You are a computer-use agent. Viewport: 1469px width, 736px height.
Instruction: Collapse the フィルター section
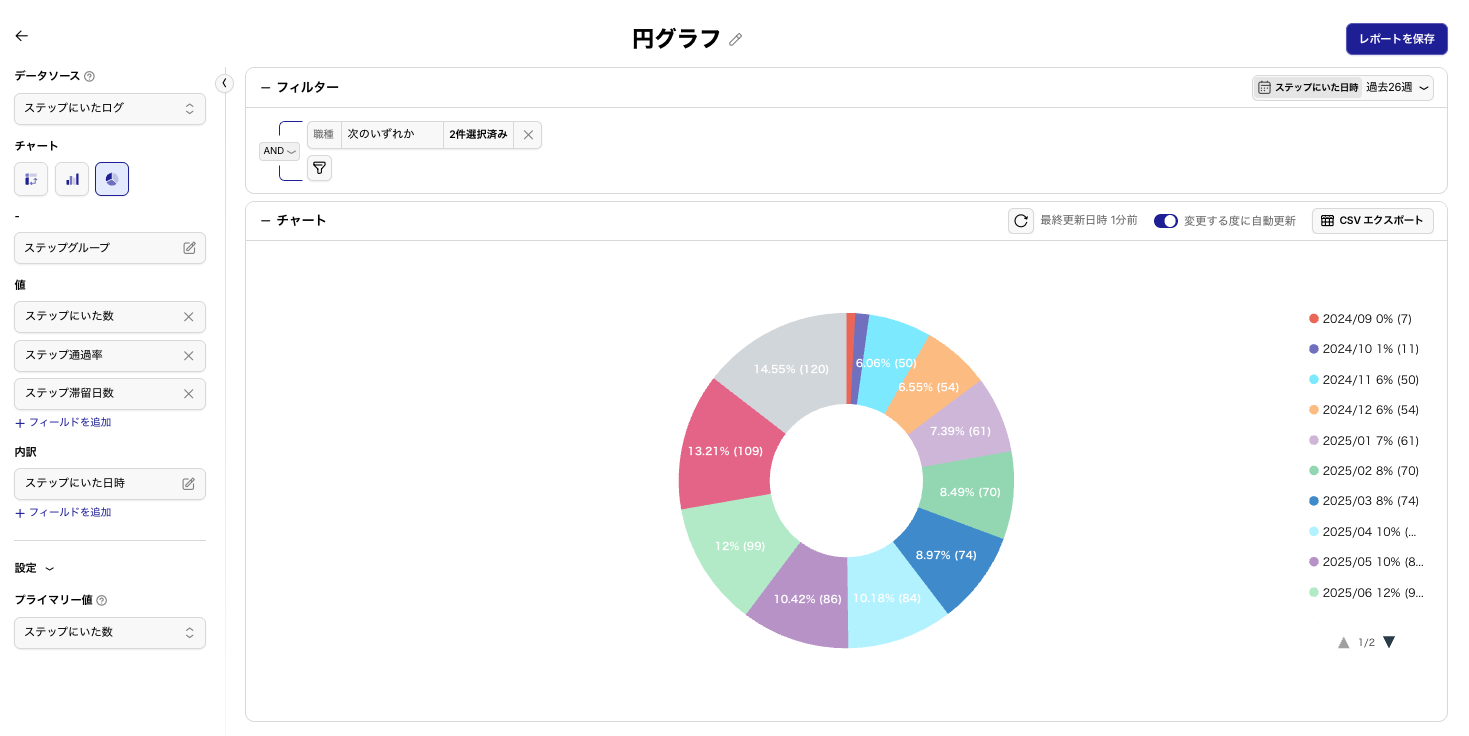point(266,88)
